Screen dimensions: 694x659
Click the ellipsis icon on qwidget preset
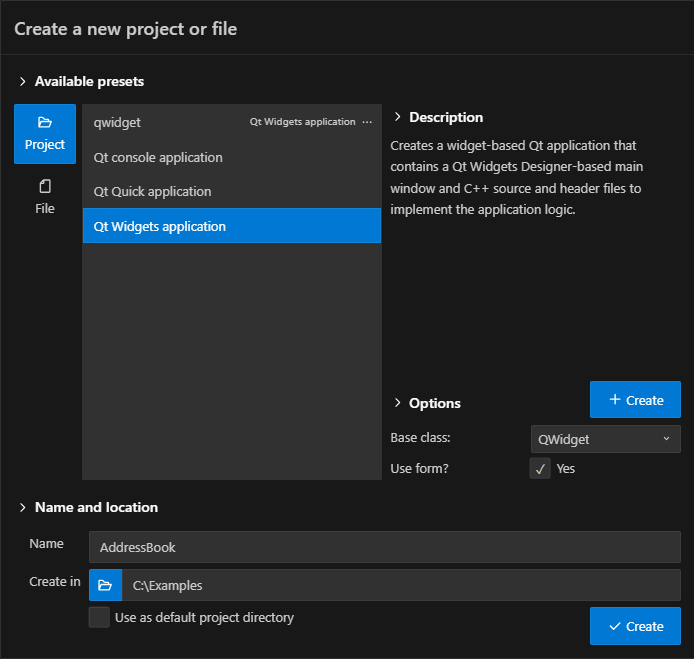[x=367, y=122]
